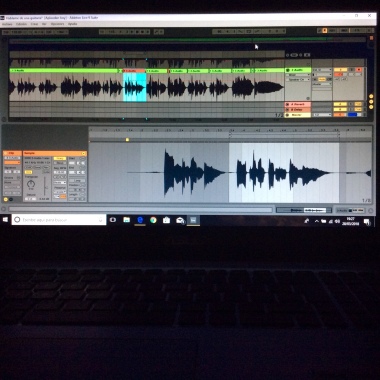Click the Sample box title bar
The width and height of the screenshot is (380, 380).
click(55, 153)
